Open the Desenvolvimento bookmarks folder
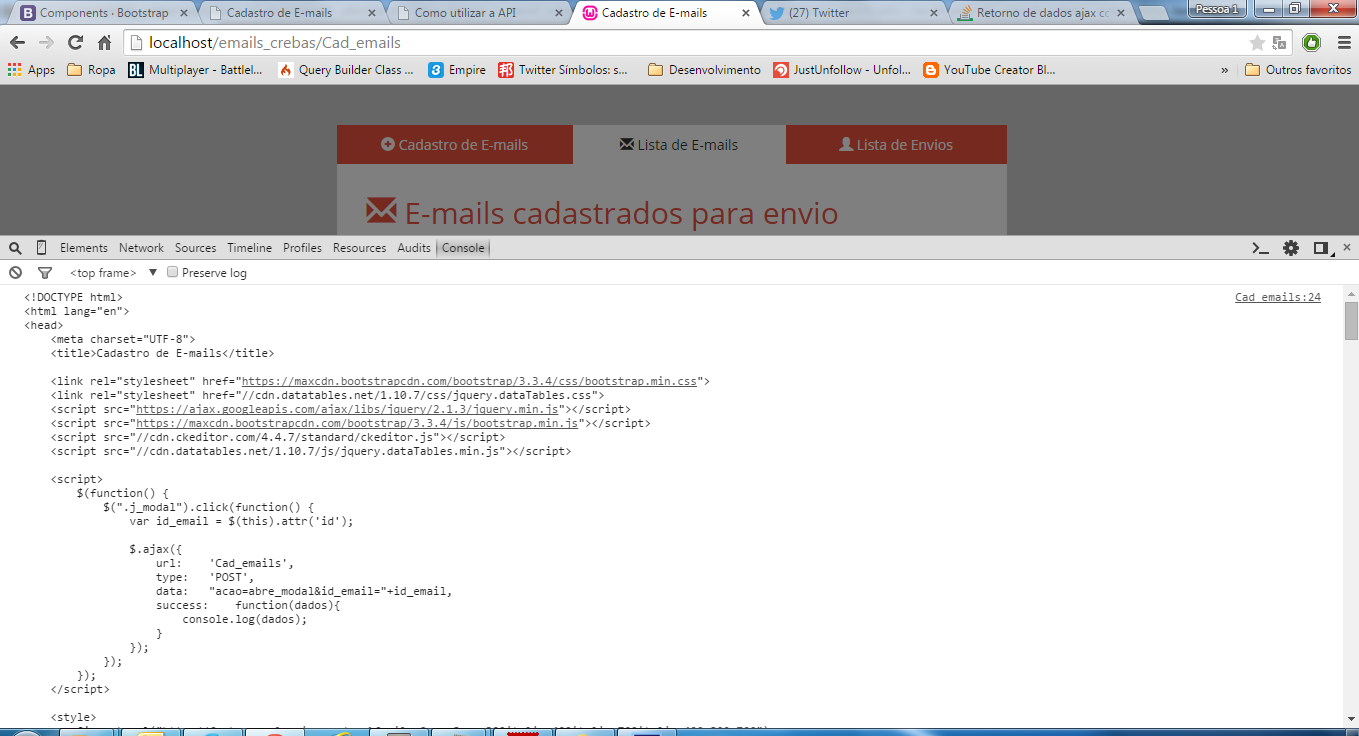Screen dimensions: 1359x736 pos(704,70)
